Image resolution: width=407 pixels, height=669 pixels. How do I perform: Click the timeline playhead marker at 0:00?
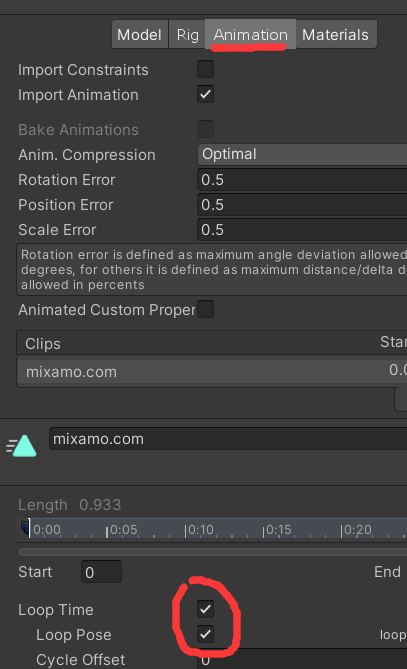[x=26, y=528]
